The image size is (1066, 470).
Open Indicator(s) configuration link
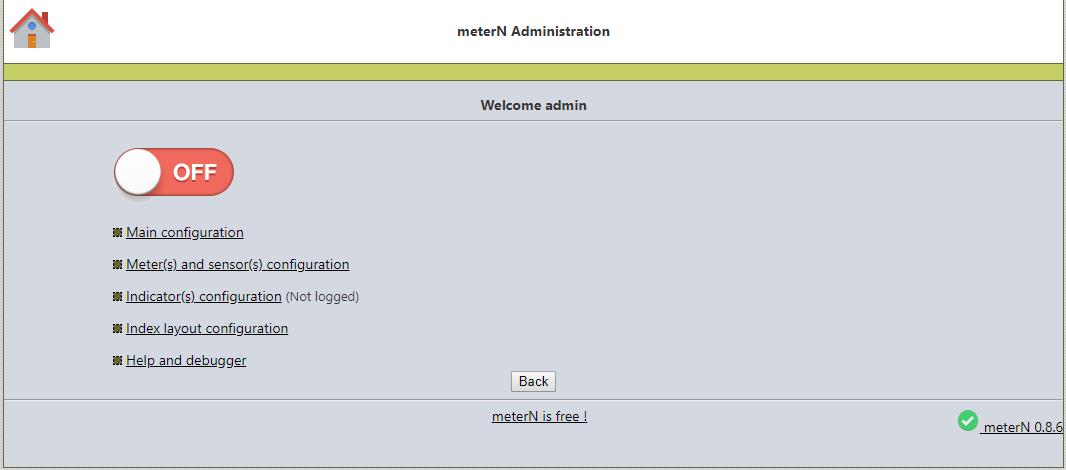pyautogui.click(x=204, y=297)
